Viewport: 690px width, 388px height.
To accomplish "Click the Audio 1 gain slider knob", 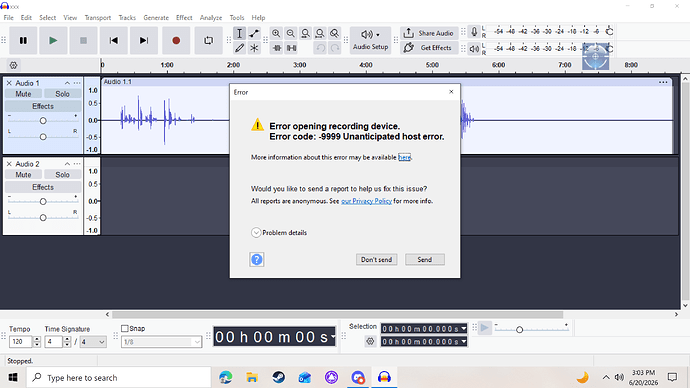I will click(x=43, y=121).
